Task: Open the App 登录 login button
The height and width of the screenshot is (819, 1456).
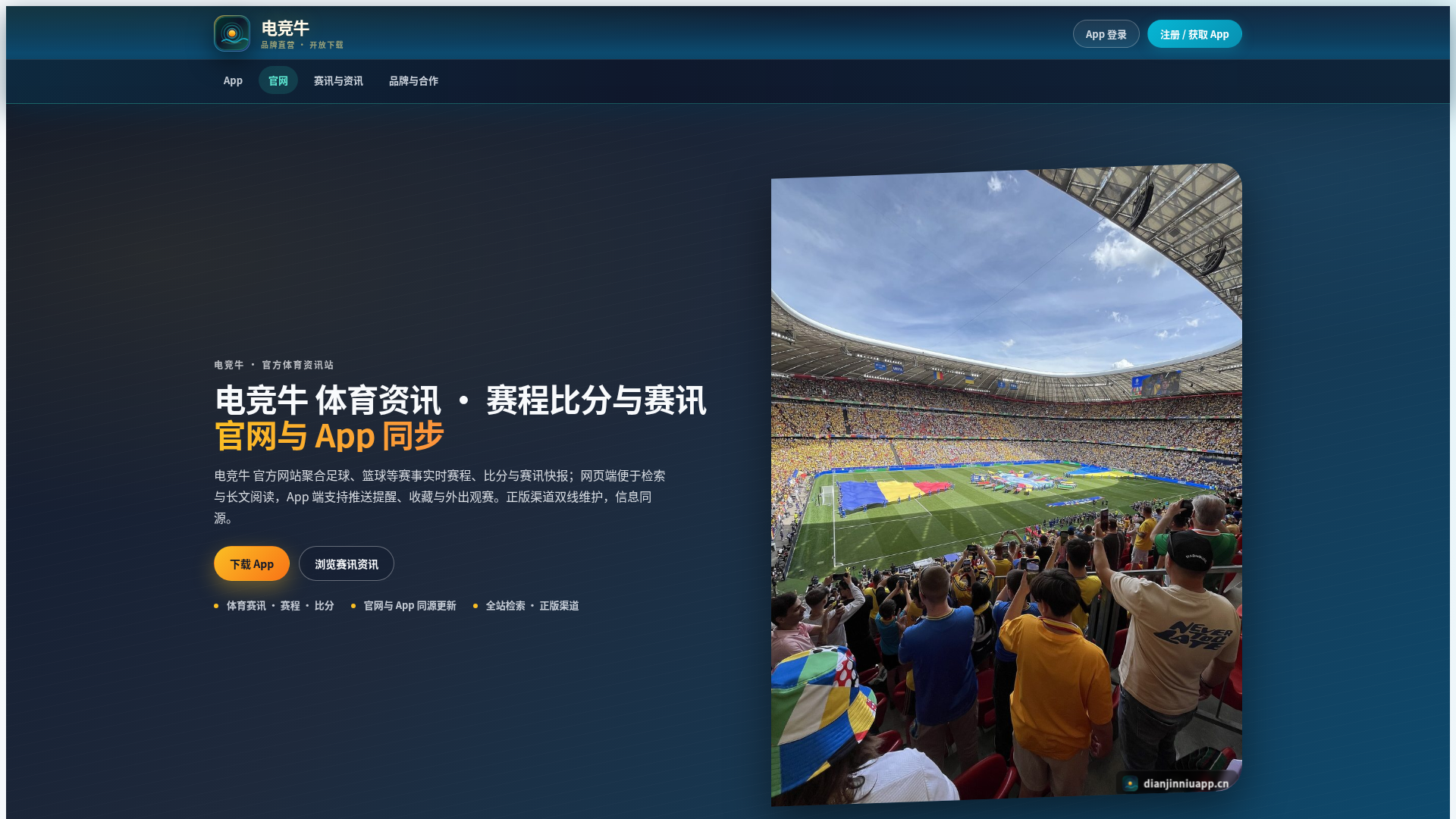Action: pos(1106,34)
